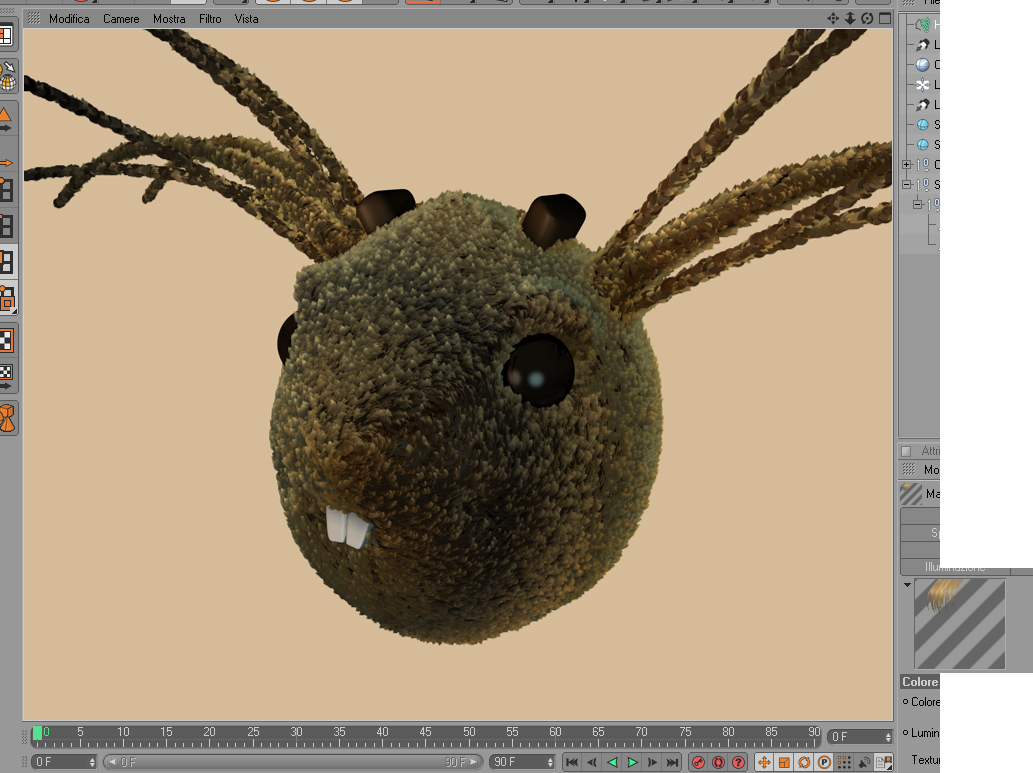Click the parameter P recording icon

tap(824, 762)
